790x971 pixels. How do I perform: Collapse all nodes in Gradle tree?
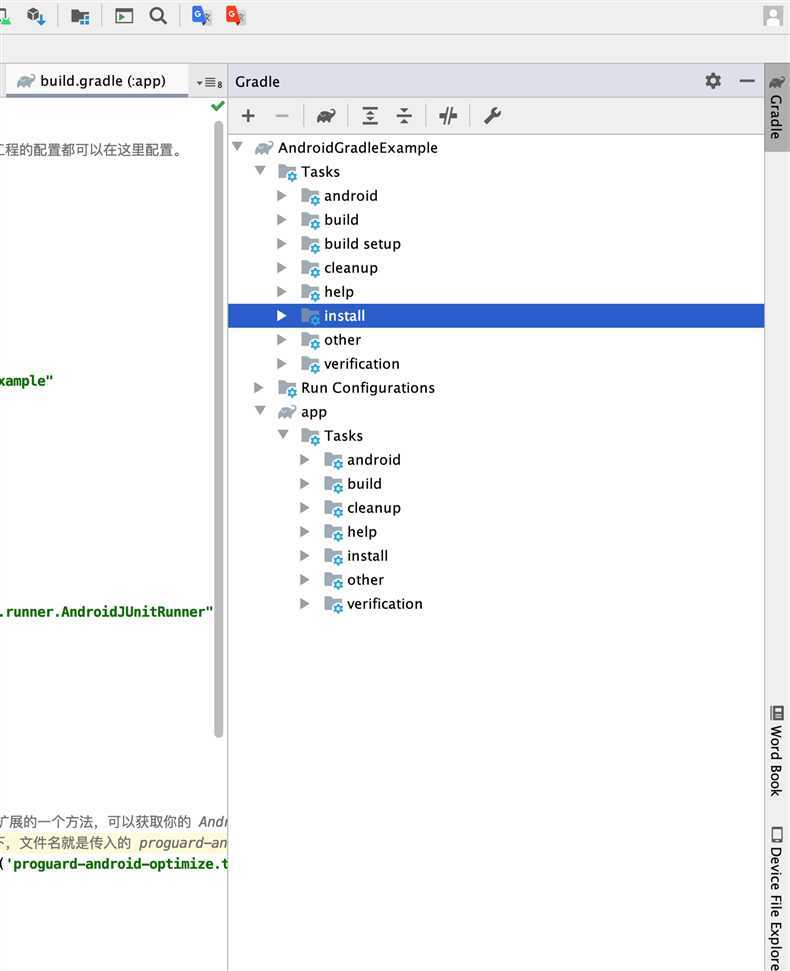point(404,116)
